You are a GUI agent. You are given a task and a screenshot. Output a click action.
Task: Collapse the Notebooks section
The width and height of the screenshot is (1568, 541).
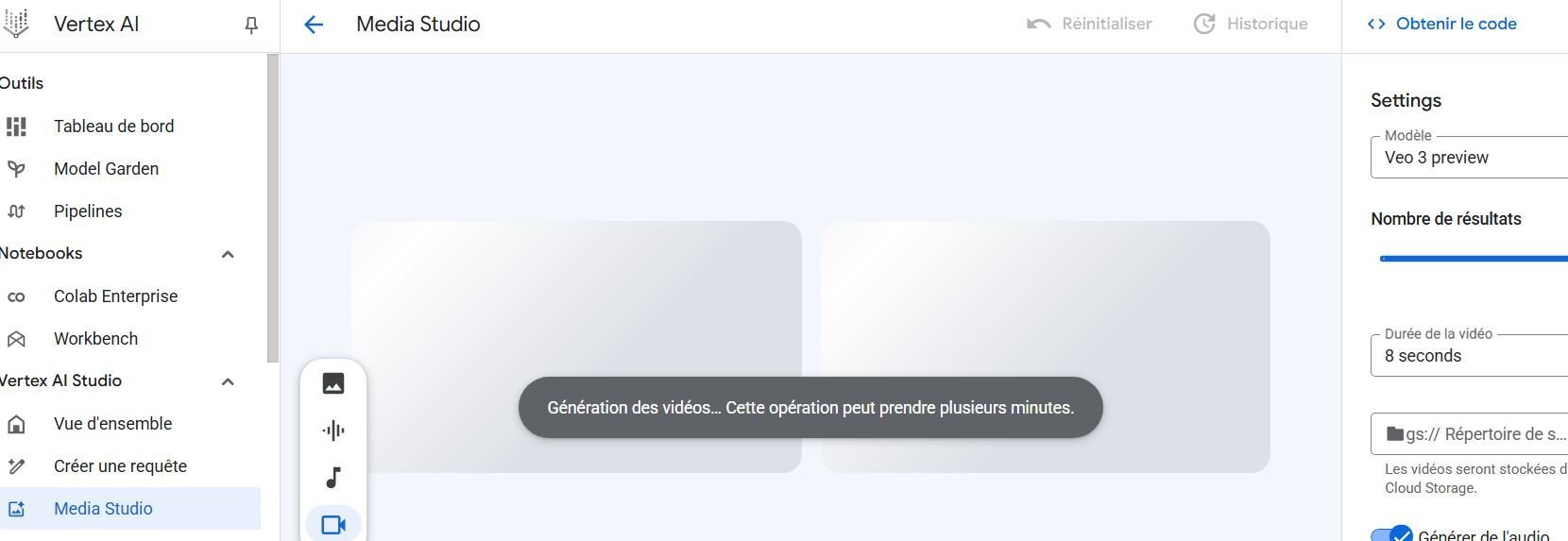pos(228,254)
